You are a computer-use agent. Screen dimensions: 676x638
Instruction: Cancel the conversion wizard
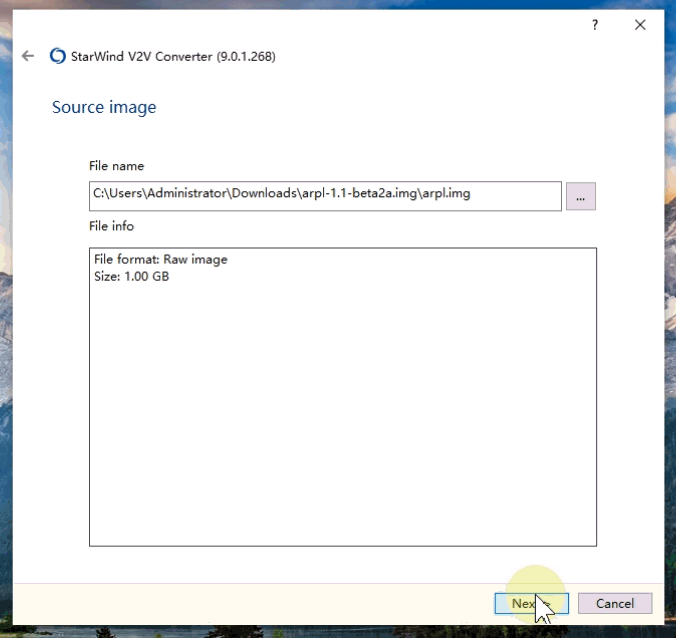615,603
